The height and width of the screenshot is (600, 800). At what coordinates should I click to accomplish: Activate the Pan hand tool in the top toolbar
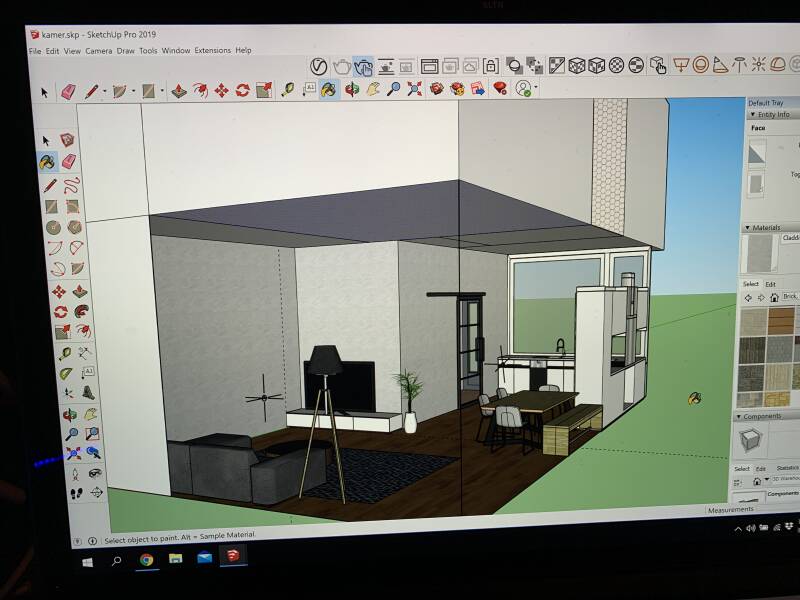(x=372, y=89)
